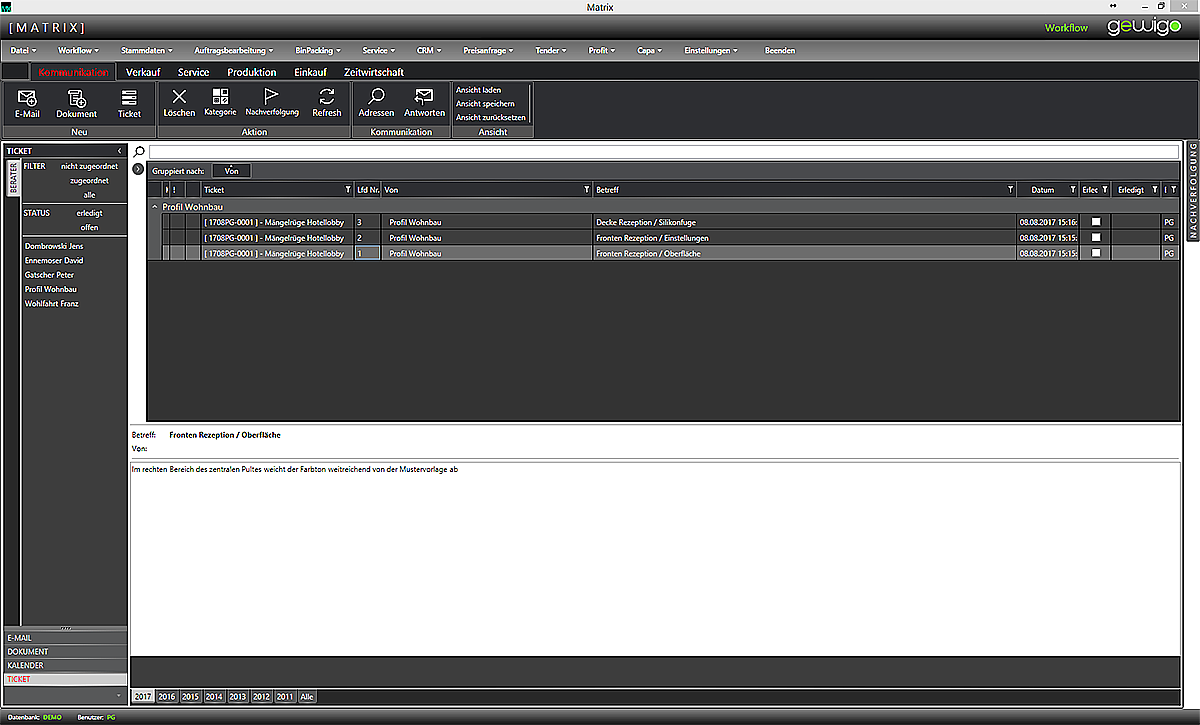The width and height of the screenshot is (1200, 725).
Task: Click Ansicht zurücksetzen
Action: (x=490, y=118)
